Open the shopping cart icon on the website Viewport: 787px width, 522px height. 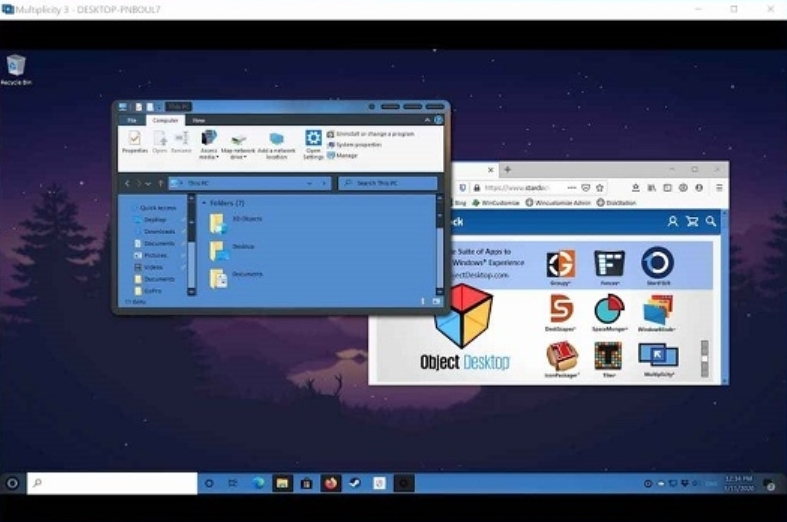point(692,221)
